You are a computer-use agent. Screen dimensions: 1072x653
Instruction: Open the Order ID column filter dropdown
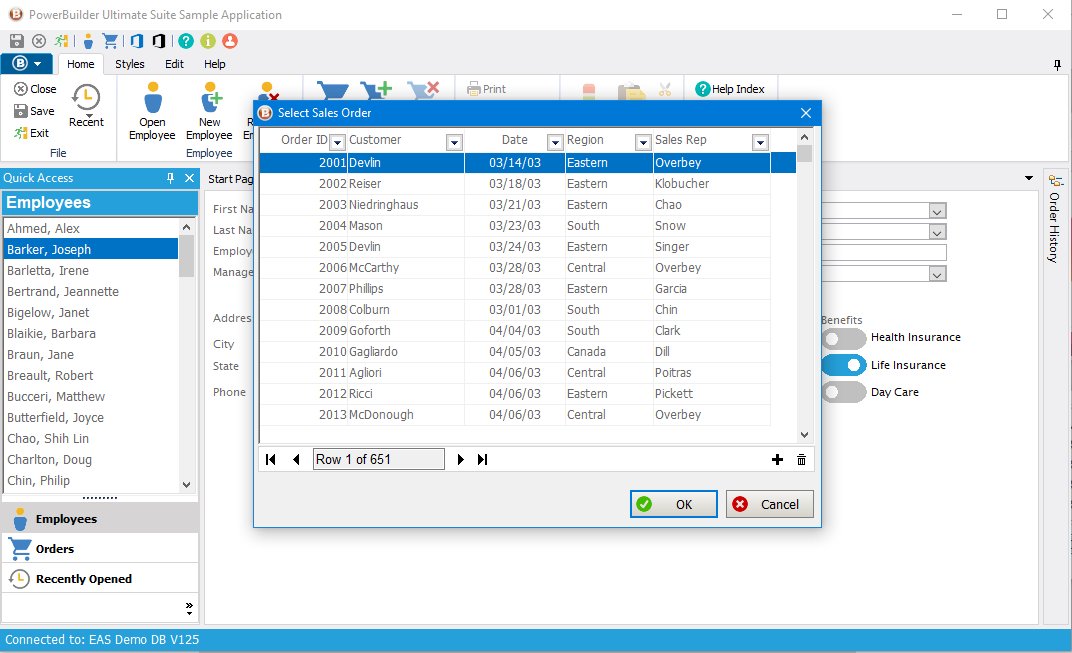point(337,142)
